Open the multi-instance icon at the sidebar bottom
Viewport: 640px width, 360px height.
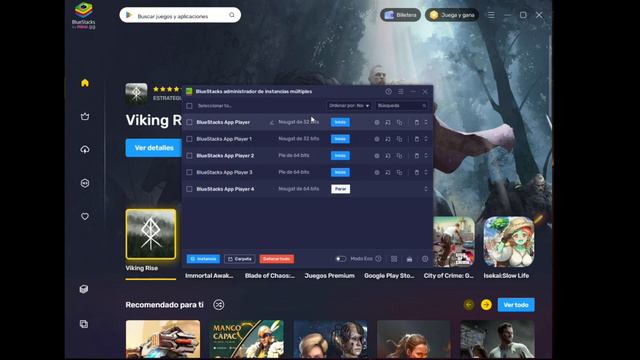pyautogui.click(x=84, y=324)
